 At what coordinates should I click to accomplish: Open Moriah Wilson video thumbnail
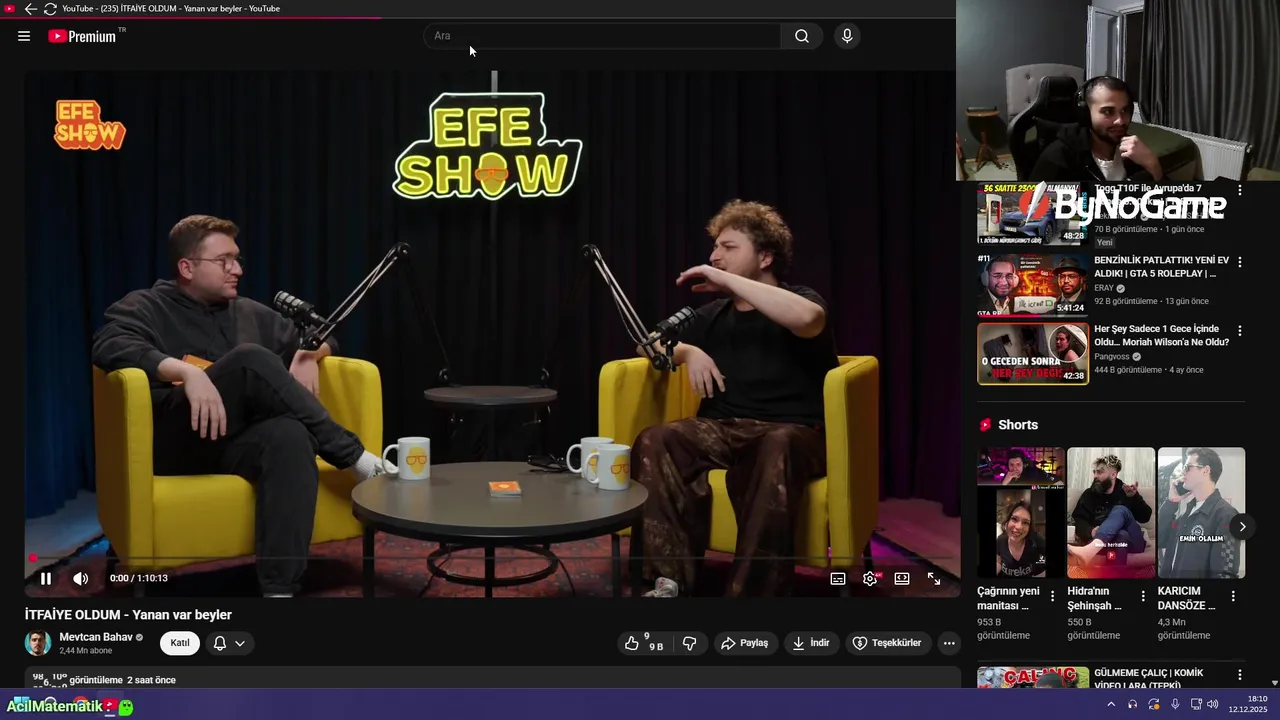tap(1033, 353)
